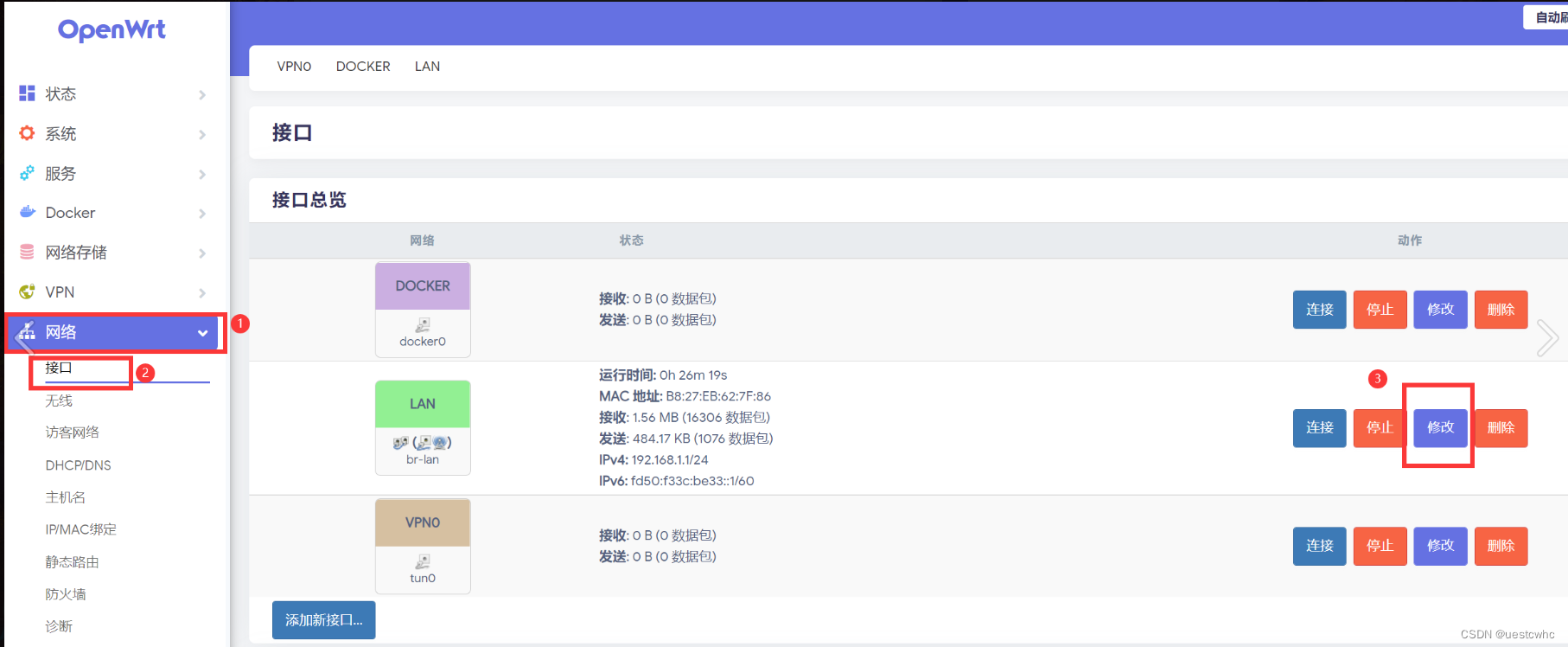Viewport: 1568px width, 647px height.
Task: Click the VPN globe icon in sidebar
Action: (x=27, y=291)
